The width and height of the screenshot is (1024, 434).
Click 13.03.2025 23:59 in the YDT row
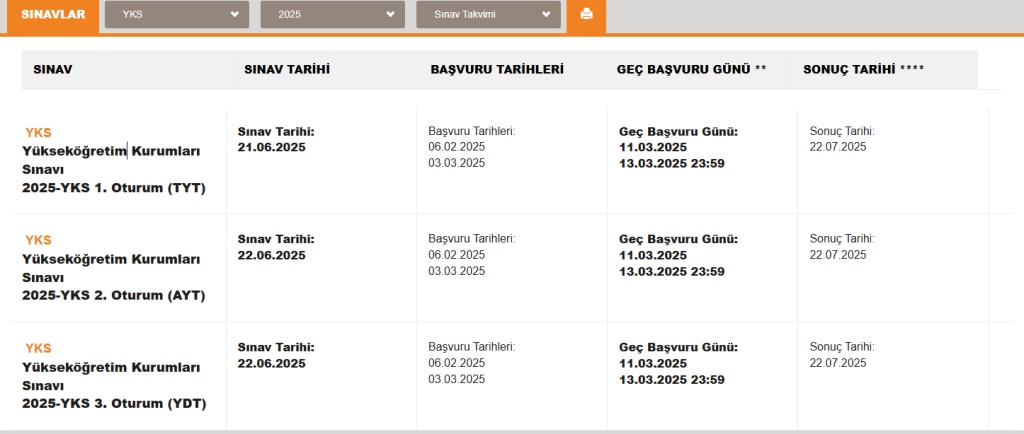click(x=672, y=380)
